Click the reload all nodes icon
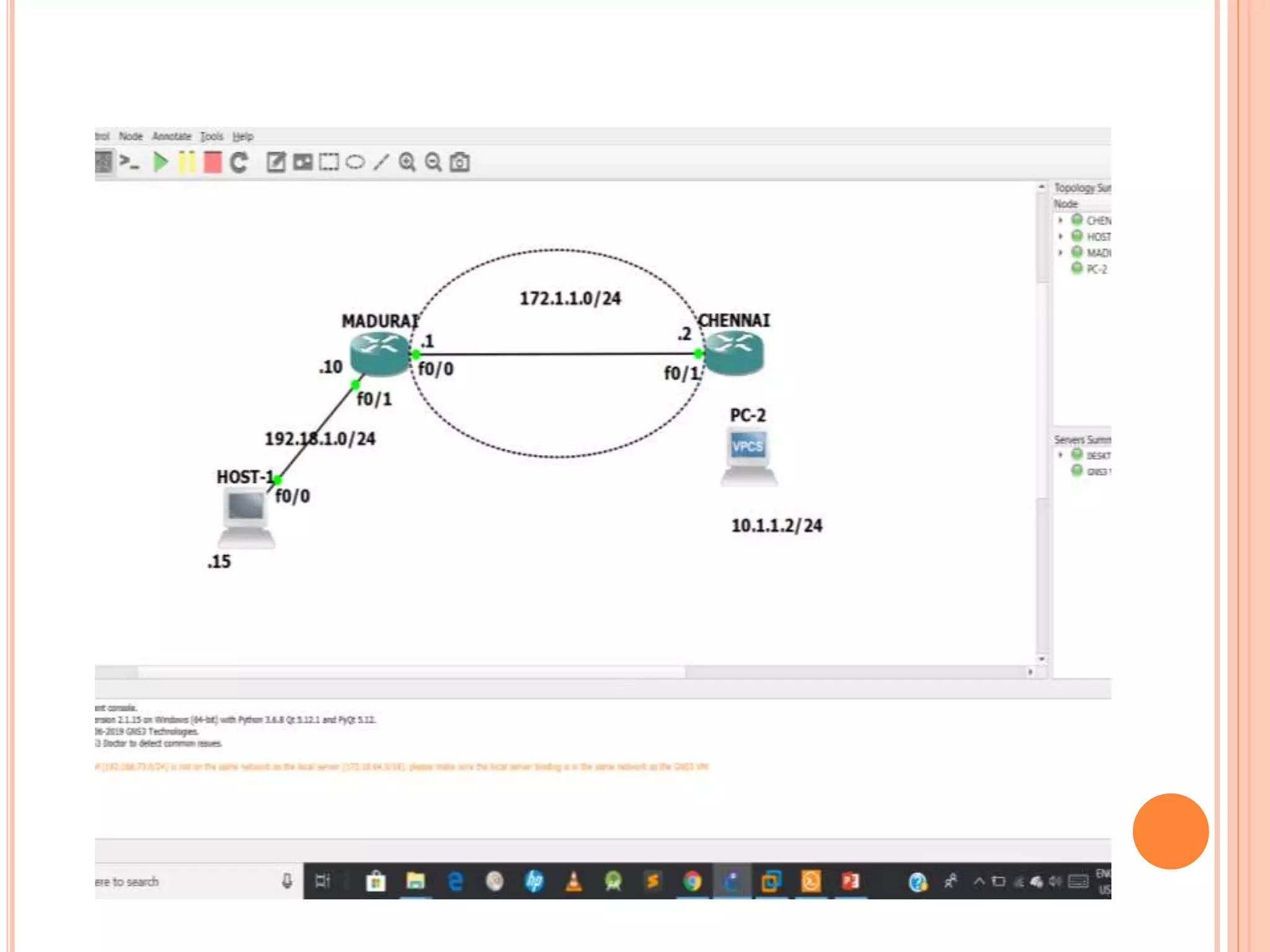This screenshot has width=1270, height=952. coord(239,162)
